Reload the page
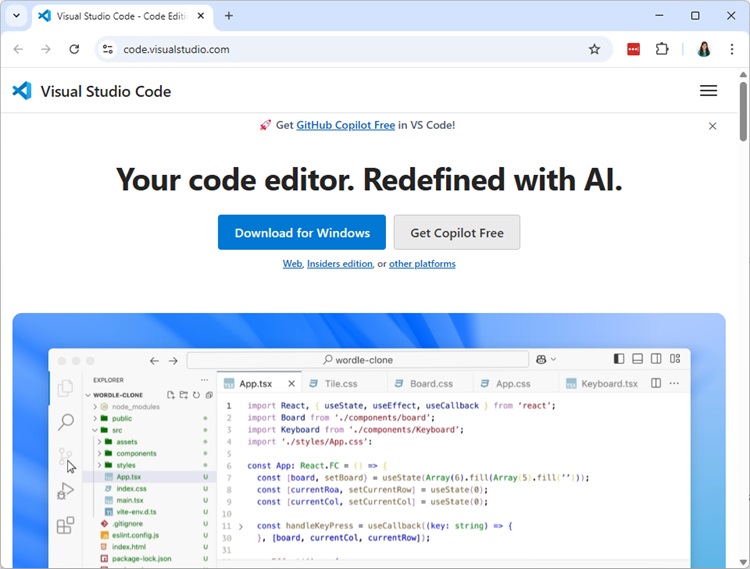This screenshot has width=750, height=569. click(x=74, y=49)
